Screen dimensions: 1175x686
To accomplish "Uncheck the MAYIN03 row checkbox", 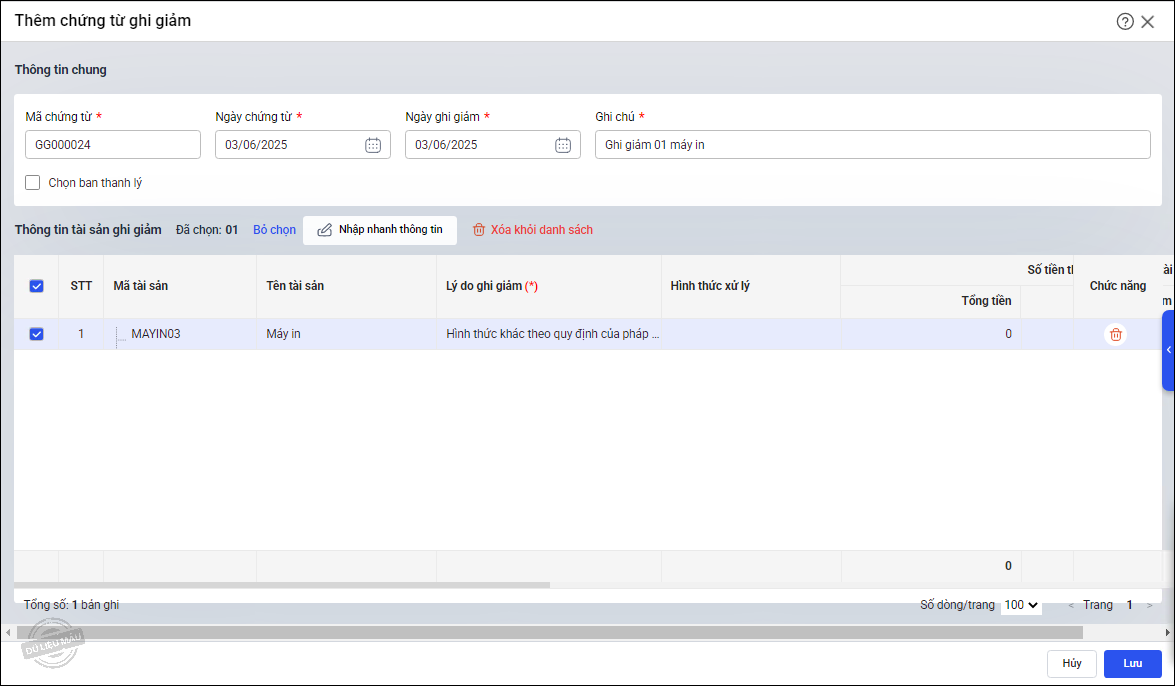I will click(36, 334).
